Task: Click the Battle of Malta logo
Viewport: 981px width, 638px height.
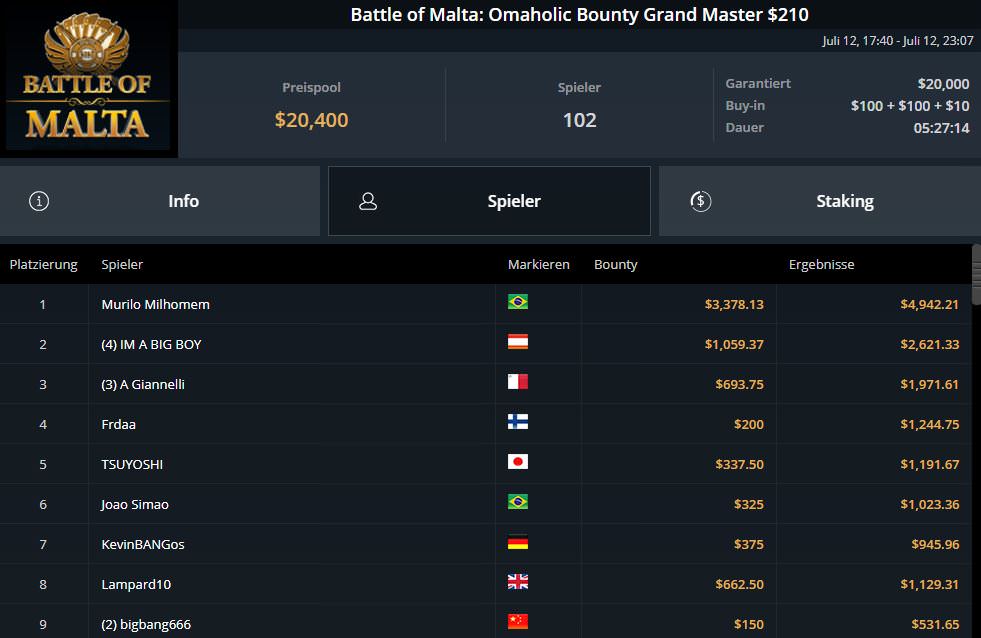Action: [88, 78]
